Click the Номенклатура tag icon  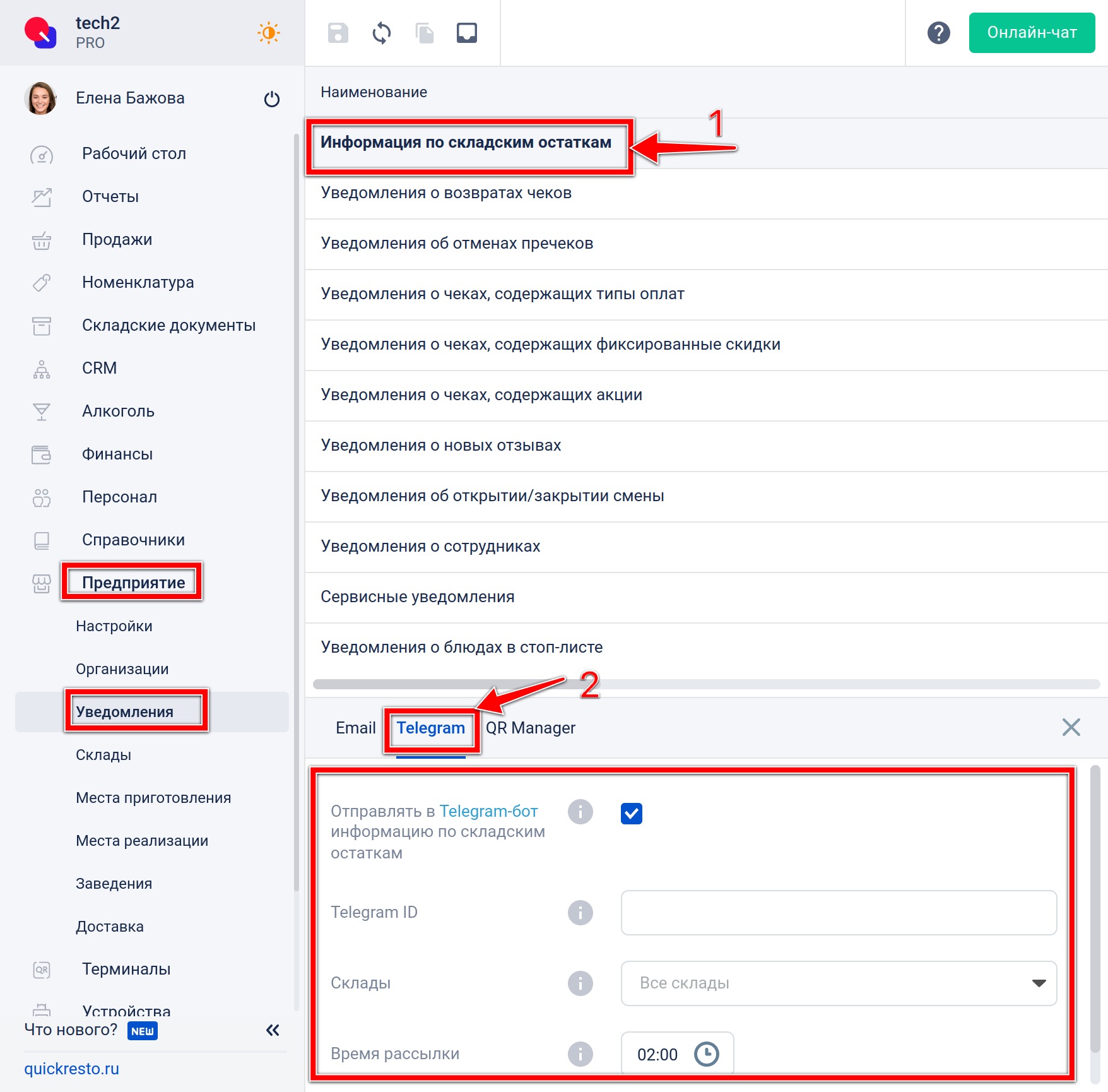pos(42,283)
